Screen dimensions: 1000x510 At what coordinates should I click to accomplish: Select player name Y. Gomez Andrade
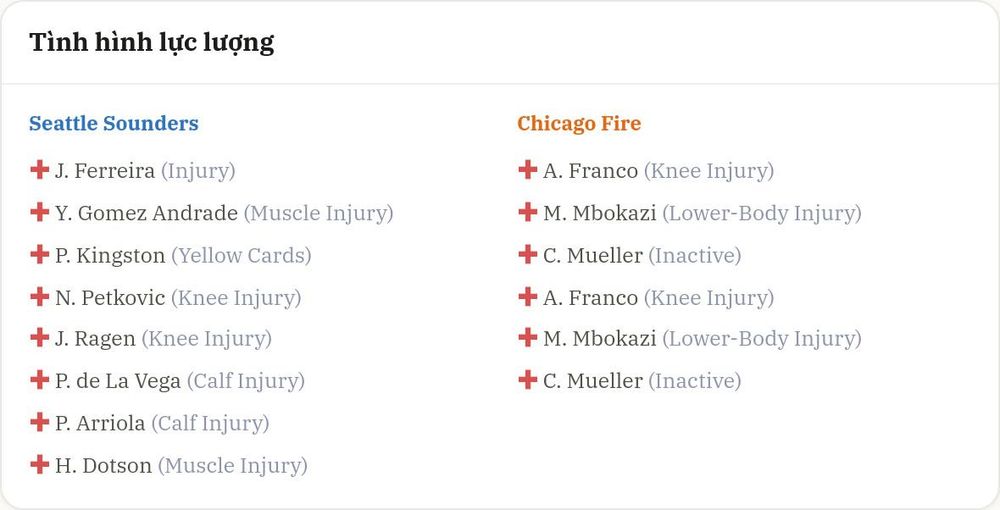pos(146,213)
